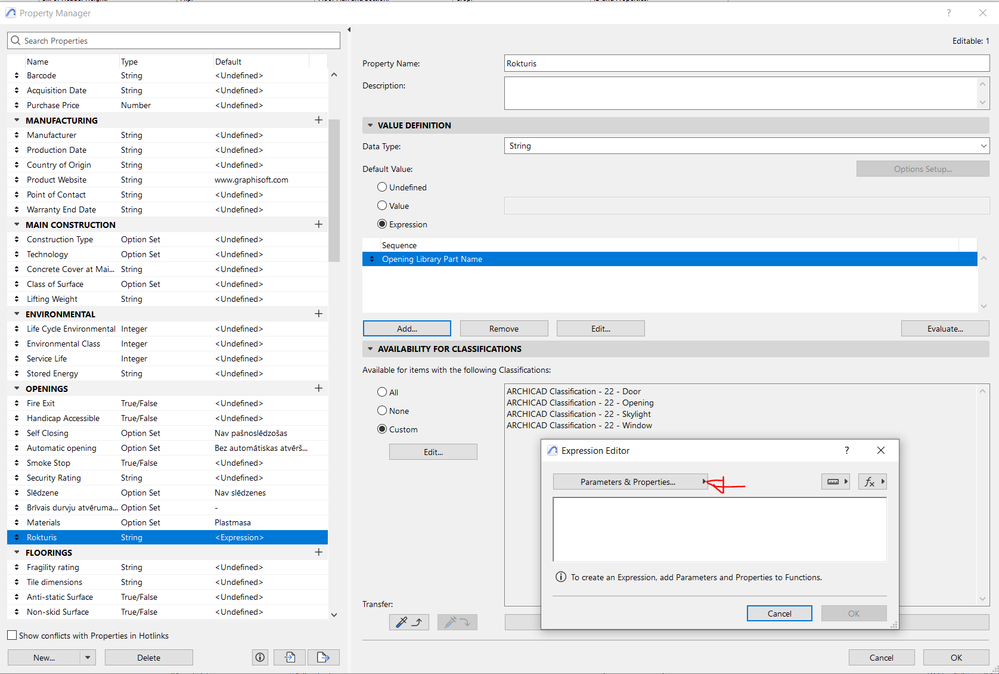
Task: Click the Evaluate button
Action: pos(945,329)
